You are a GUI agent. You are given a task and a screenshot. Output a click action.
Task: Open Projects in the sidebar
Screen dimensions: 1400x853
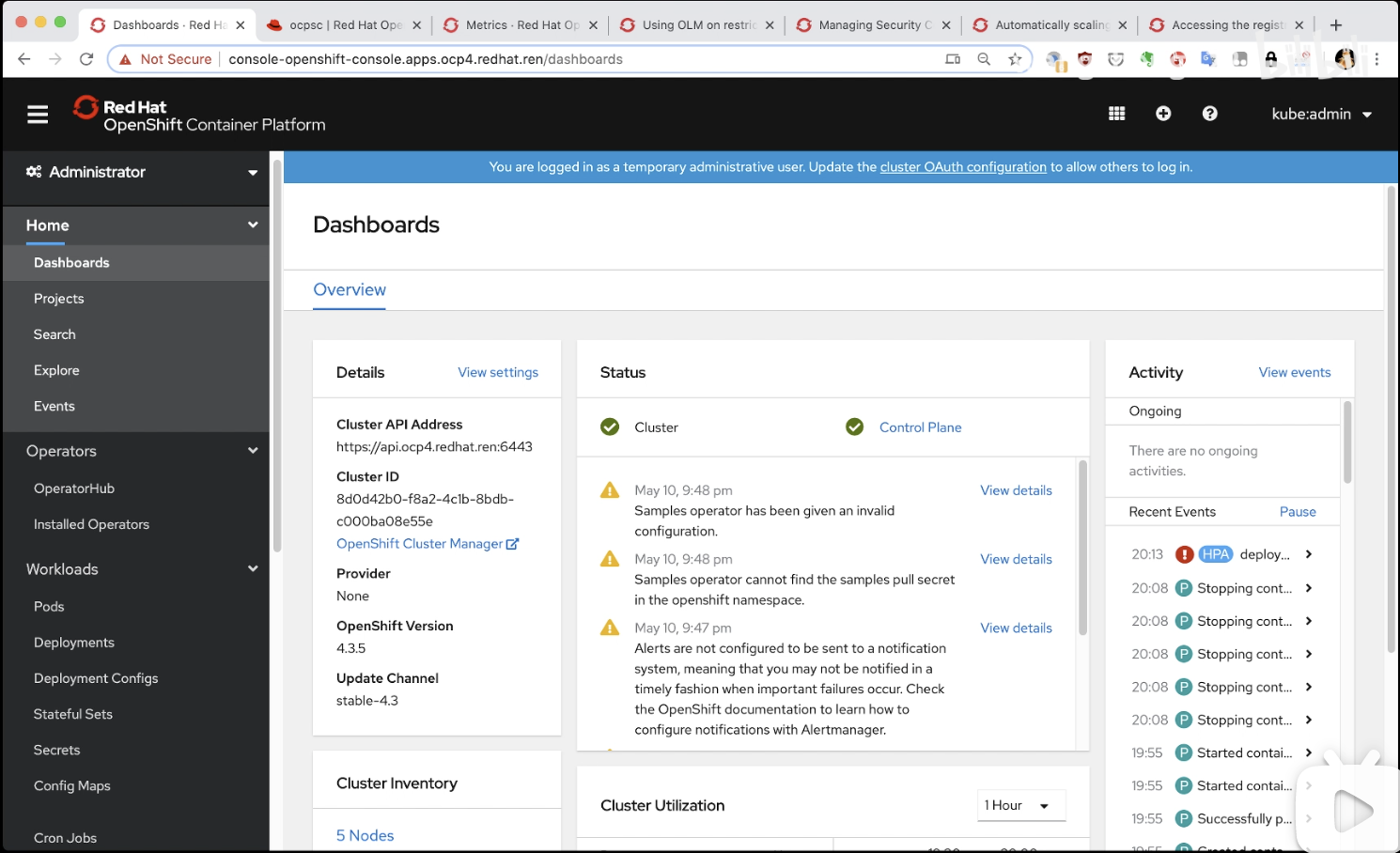59,299
